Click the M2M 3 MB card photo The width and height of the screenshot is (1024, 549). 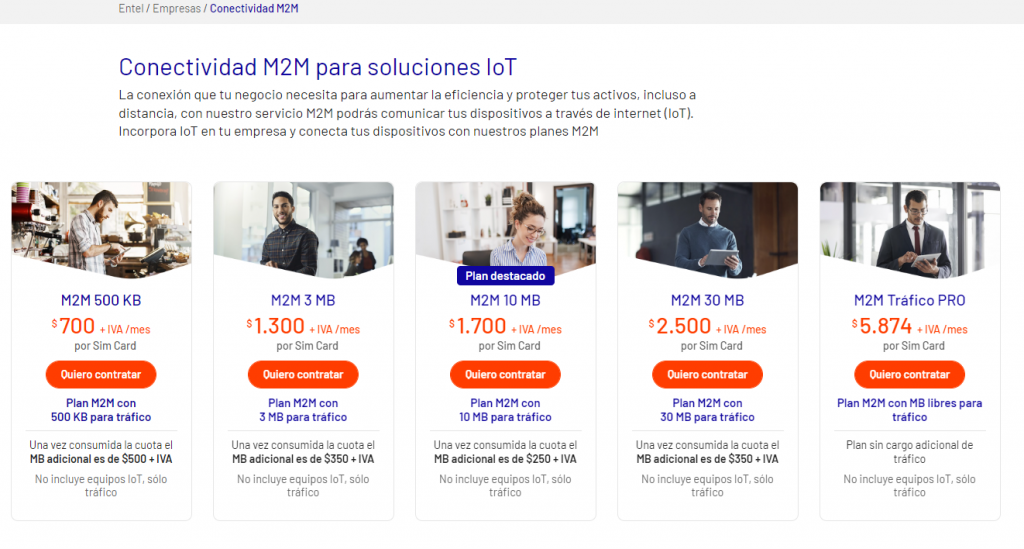(x=304, y=228)
